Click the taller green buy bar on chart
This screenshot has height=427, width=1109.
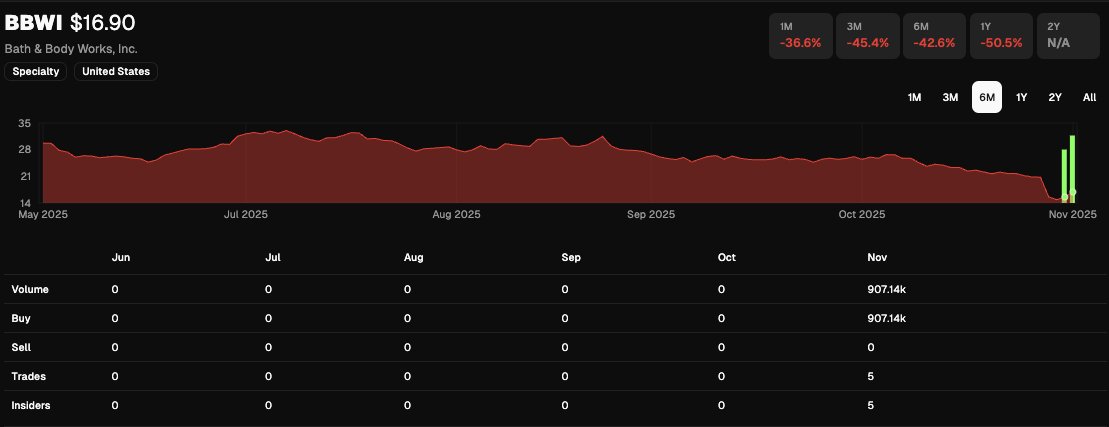[1073, 168]
